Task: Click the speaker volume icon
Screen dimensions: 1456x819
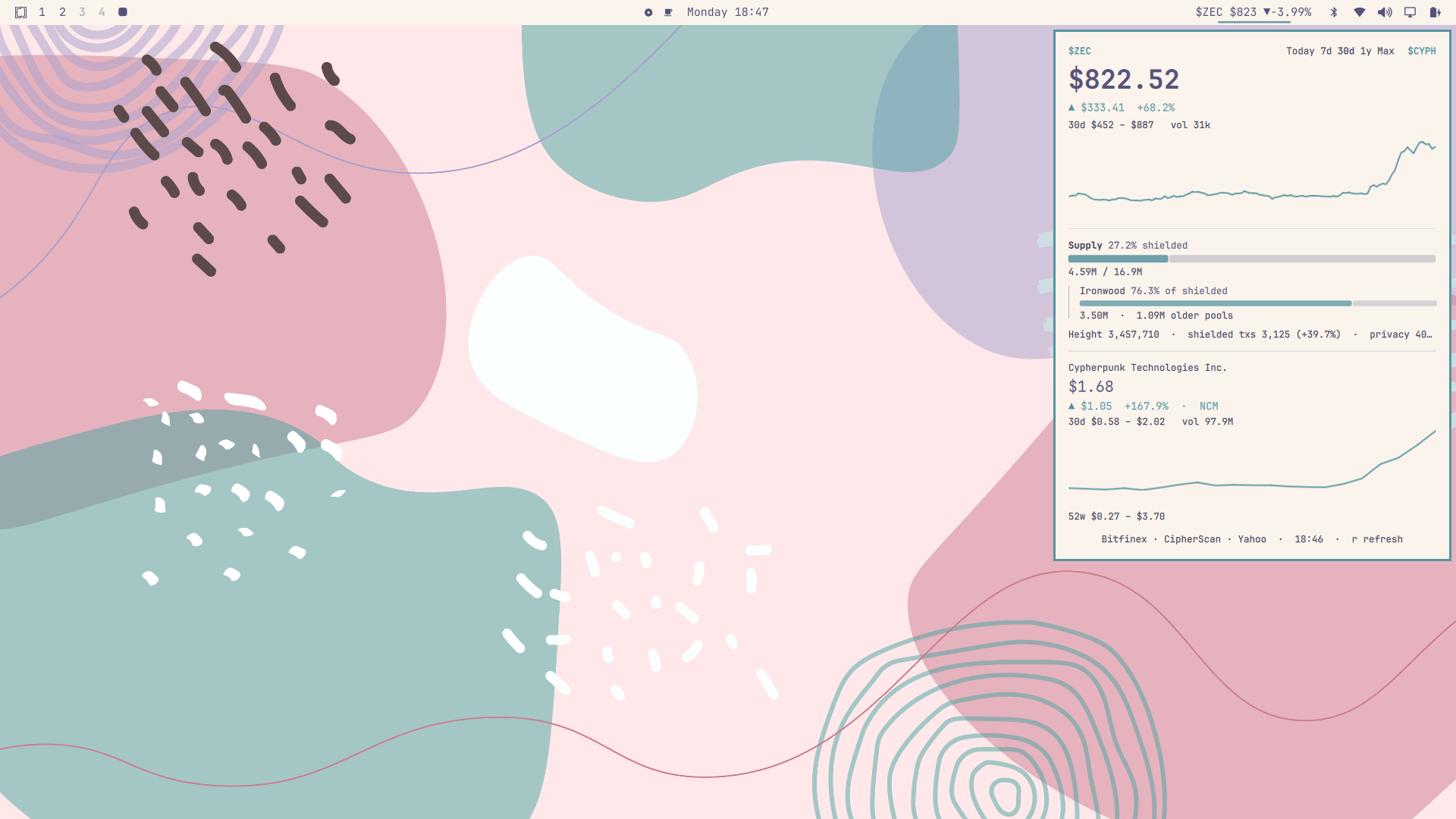Action: coord(1385,12)
